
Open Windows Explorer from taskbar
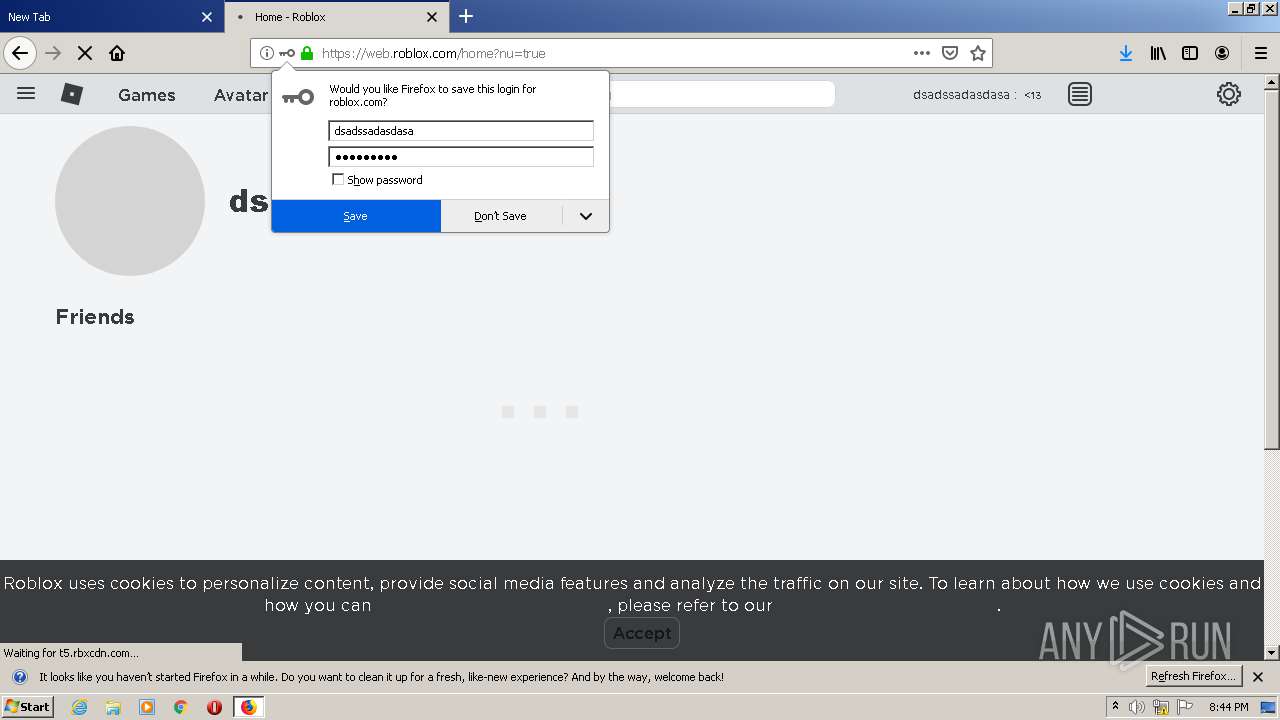[113, 707]
